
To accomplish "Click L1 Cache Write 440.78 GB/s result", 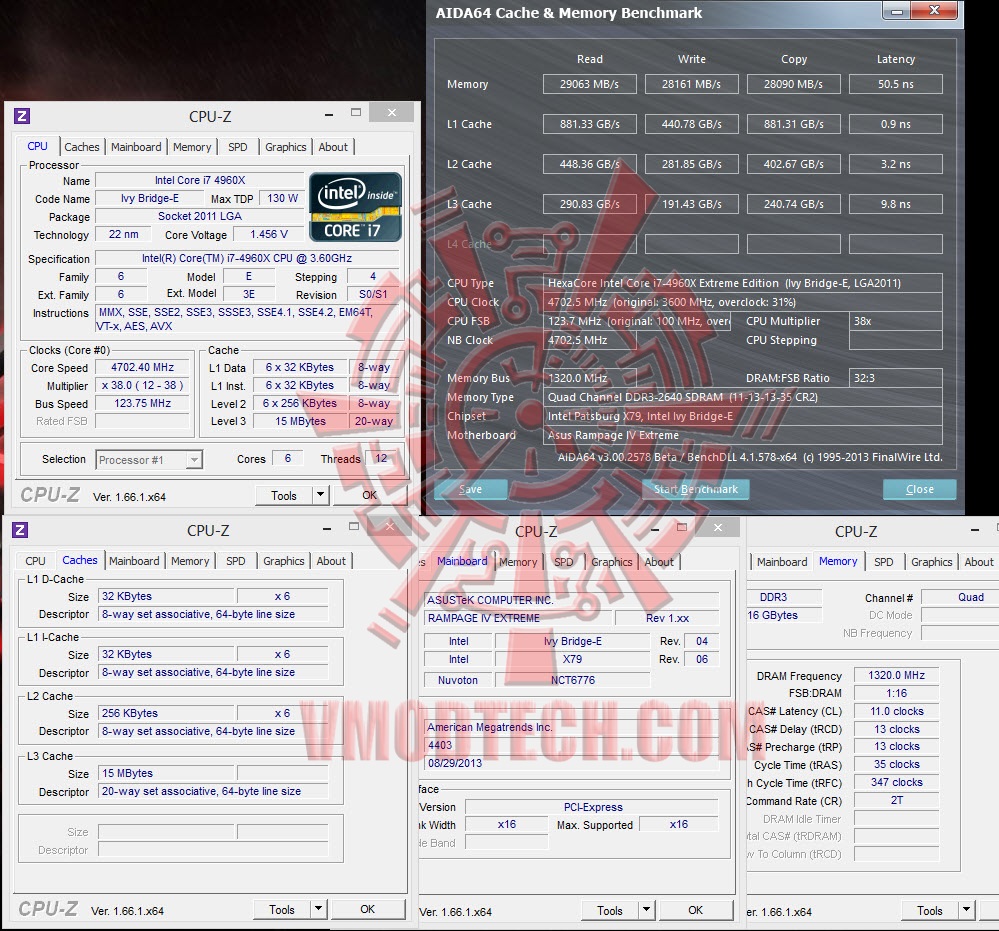I will point(691,124).
